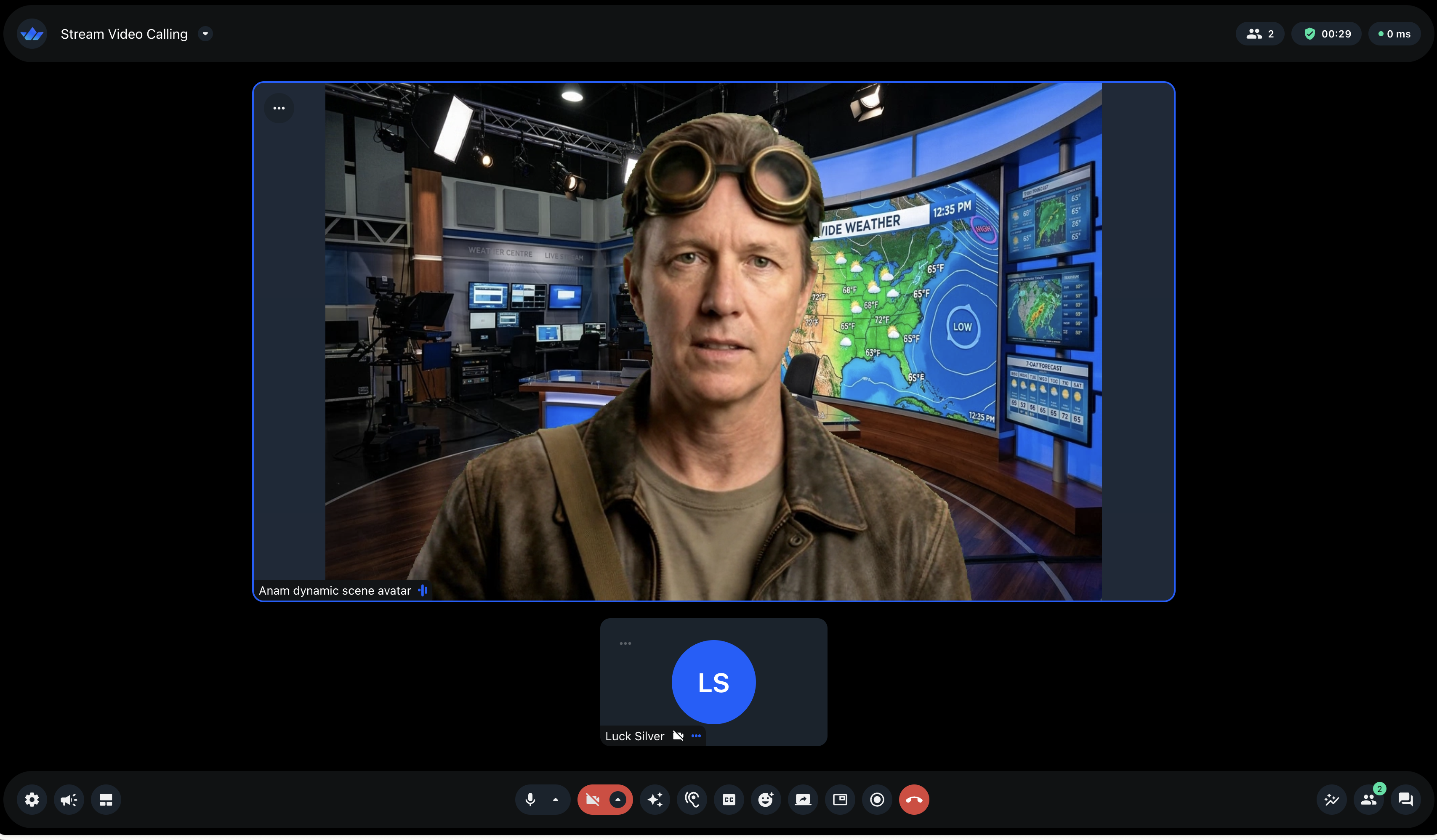The height and width of the screenshot is (840, 1437).
Task: Select the reactions emoji icon
Action: [765, 800]
